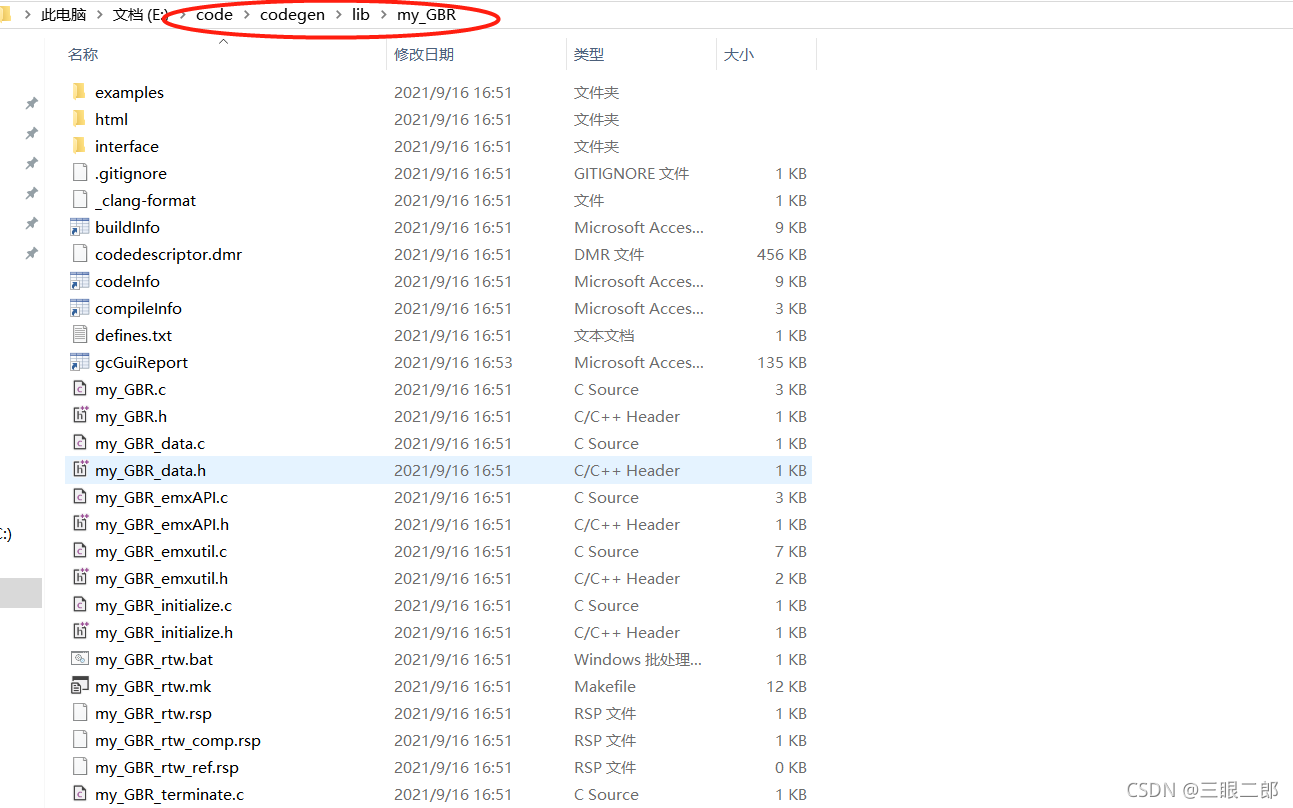Click the Windows 批处理 type cell
The height and width of the screenshot is (808, 1293).
click(638, 659)
